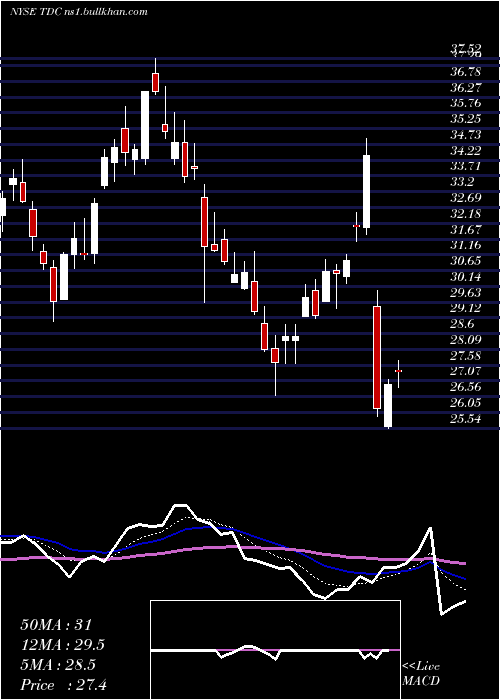Viewport: 500px width, 700px height.
Task: Select the 30.65 price axis label
Action: 466,261
